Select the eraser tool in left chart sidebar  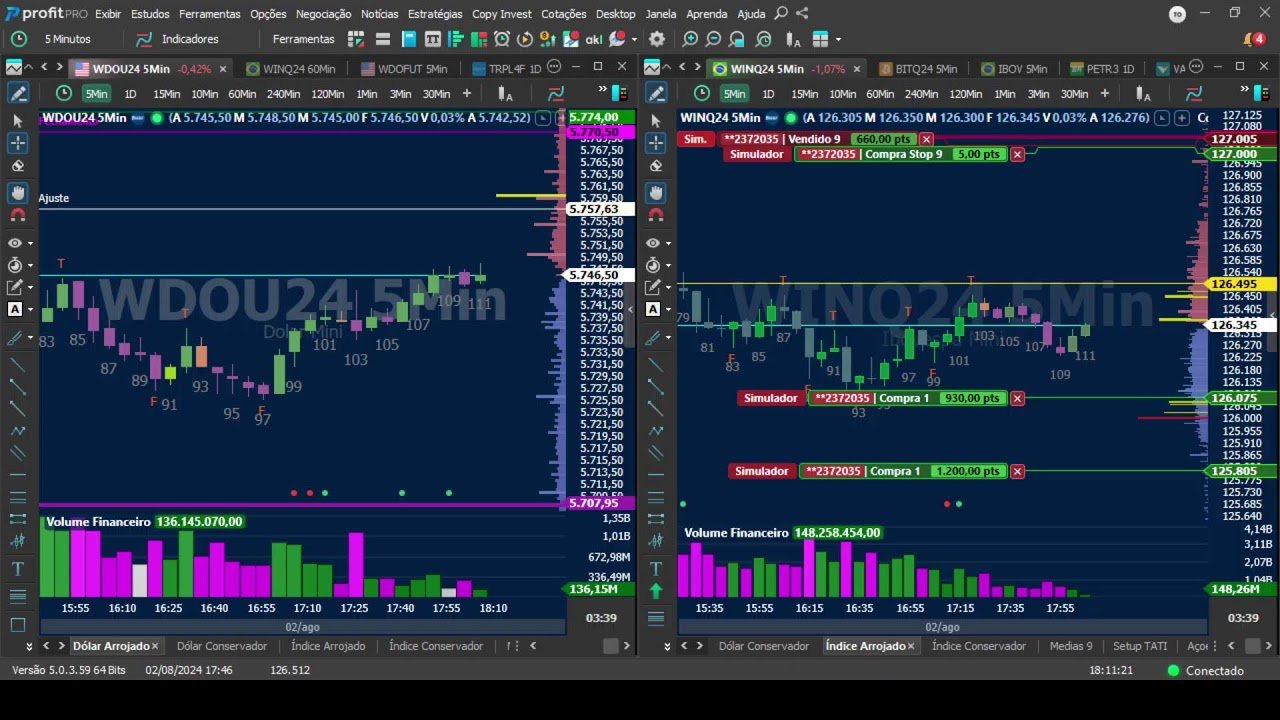(x=17, y=166)
